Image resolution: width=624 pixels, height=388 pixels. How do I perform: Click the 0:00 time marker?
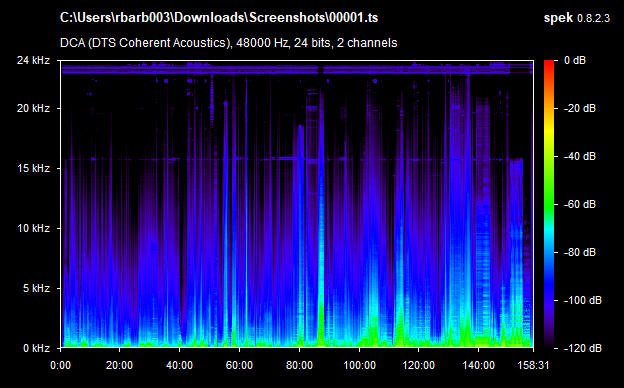click(60, 365)
